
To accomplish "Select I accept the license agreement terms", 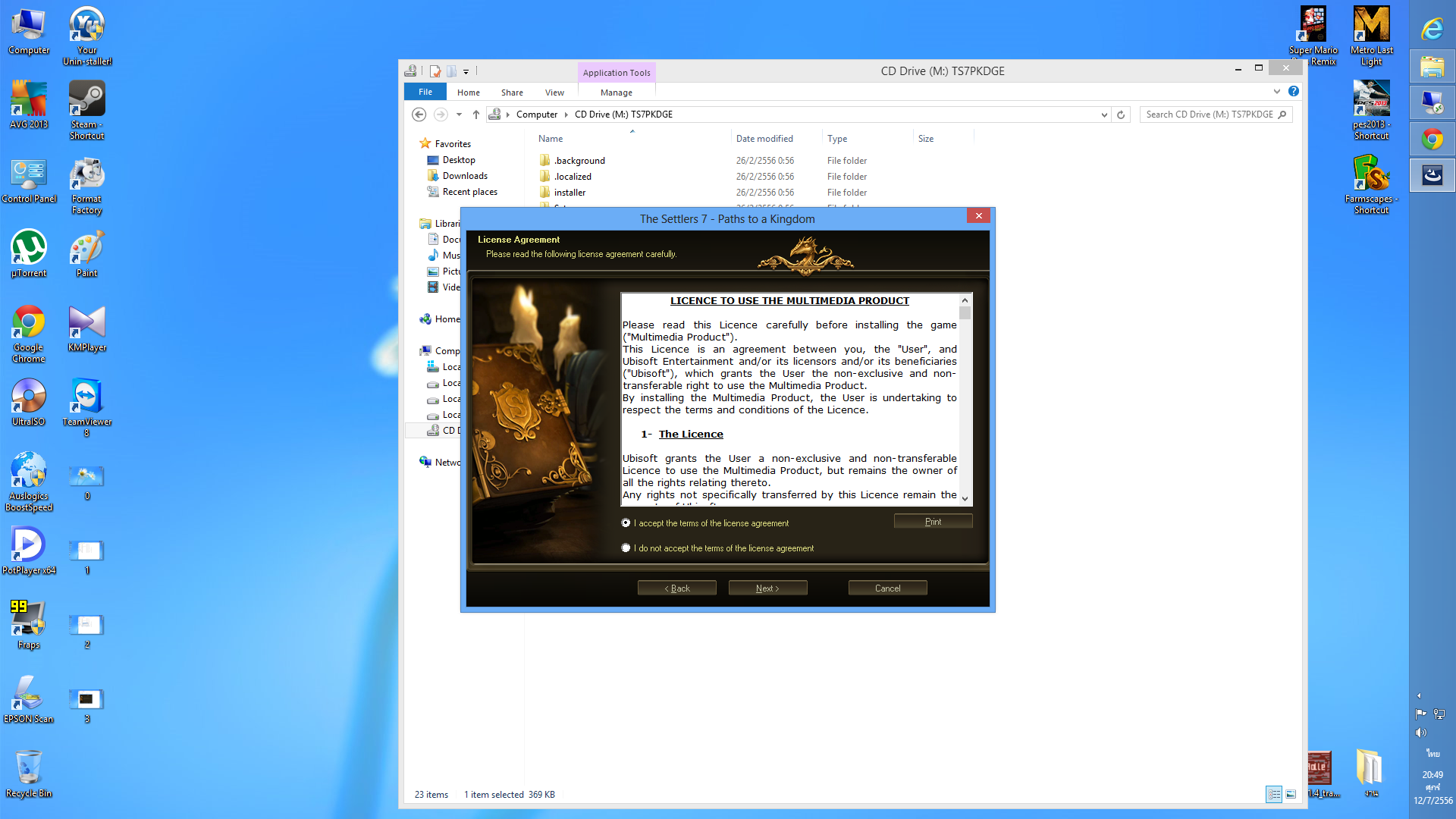I will click(626, 523).
